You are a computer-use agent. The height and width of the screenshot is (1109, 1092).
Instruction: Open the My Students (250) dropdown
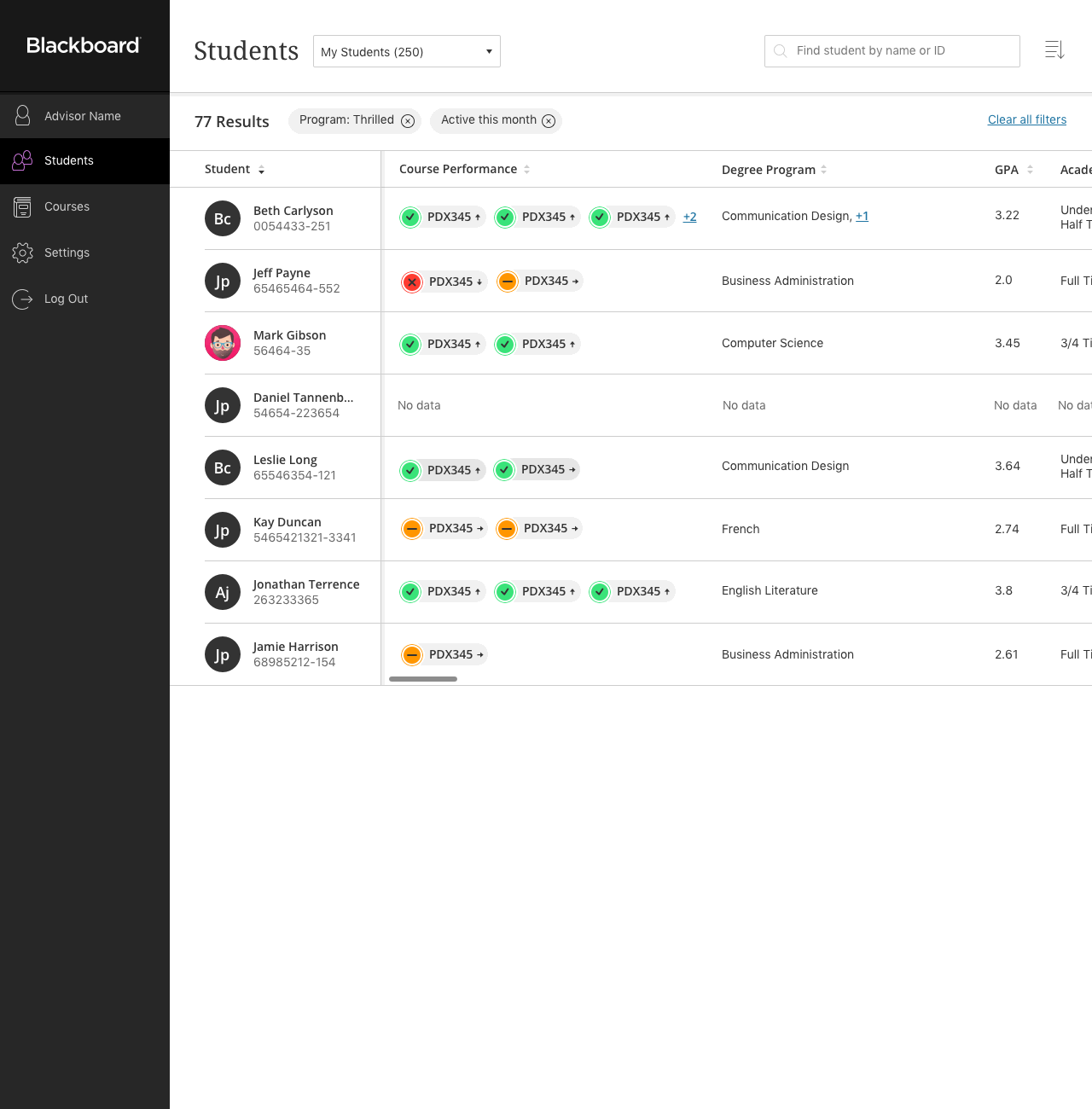406,51
